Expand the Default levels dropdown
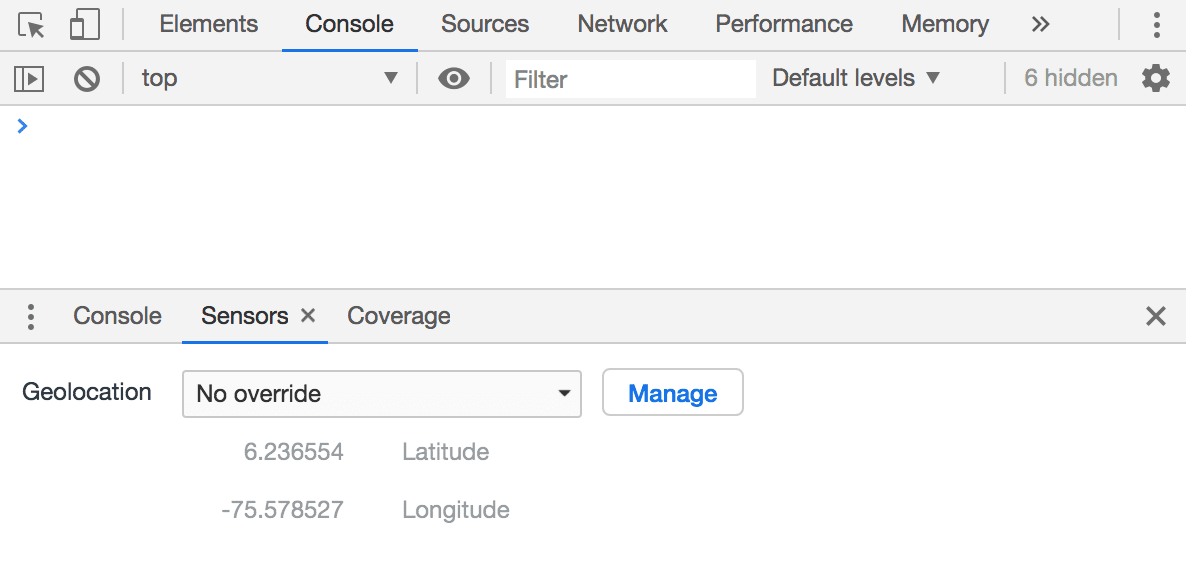1186x586 pixels. pyautogui.click(x=856, y=78)
